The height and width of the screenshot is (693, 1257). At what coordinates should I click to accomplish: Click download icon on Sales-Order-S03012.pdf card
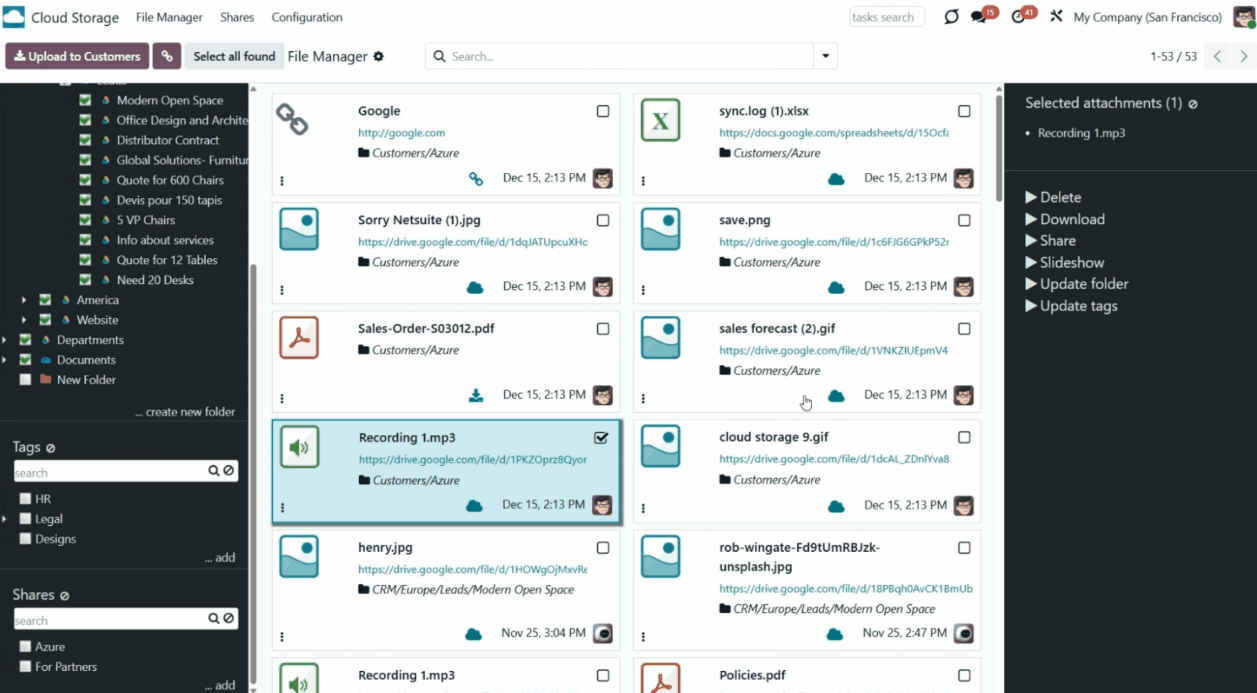[x=476, y=395]
